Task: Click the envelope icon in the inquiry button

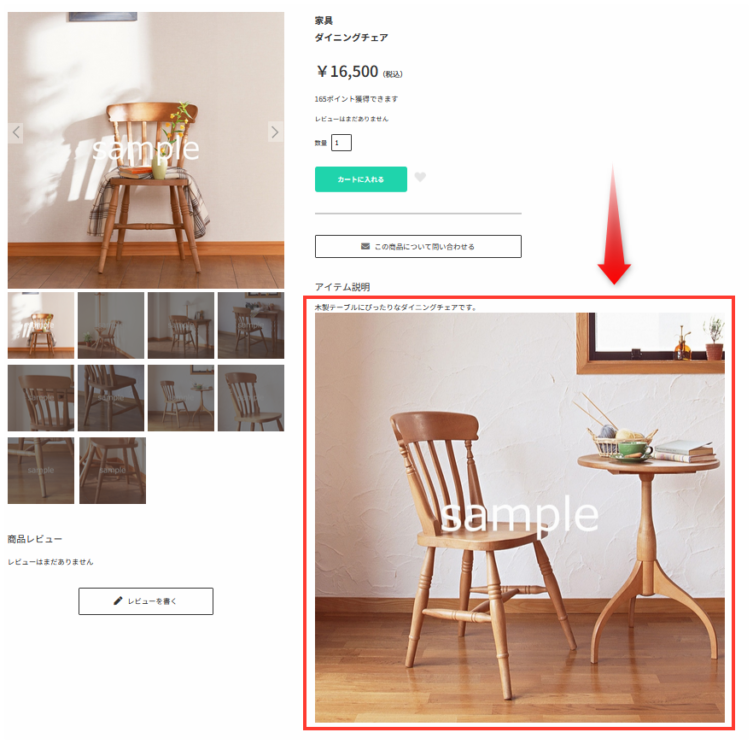Action: (365, 246)
